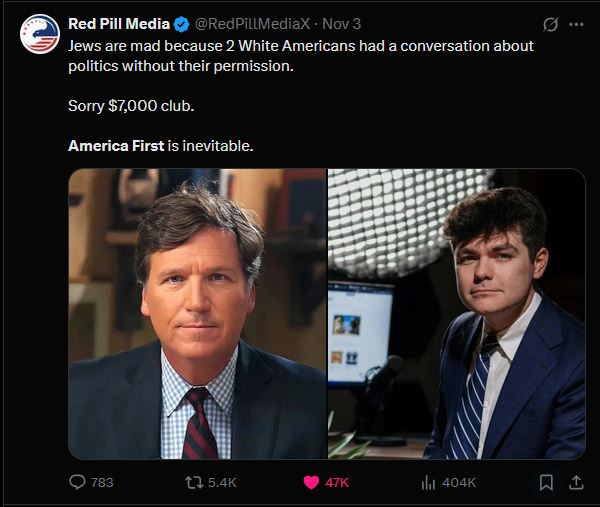The image size is (600, 507).
Task: Click the bold "America First" text
Action: click(116, 146)
